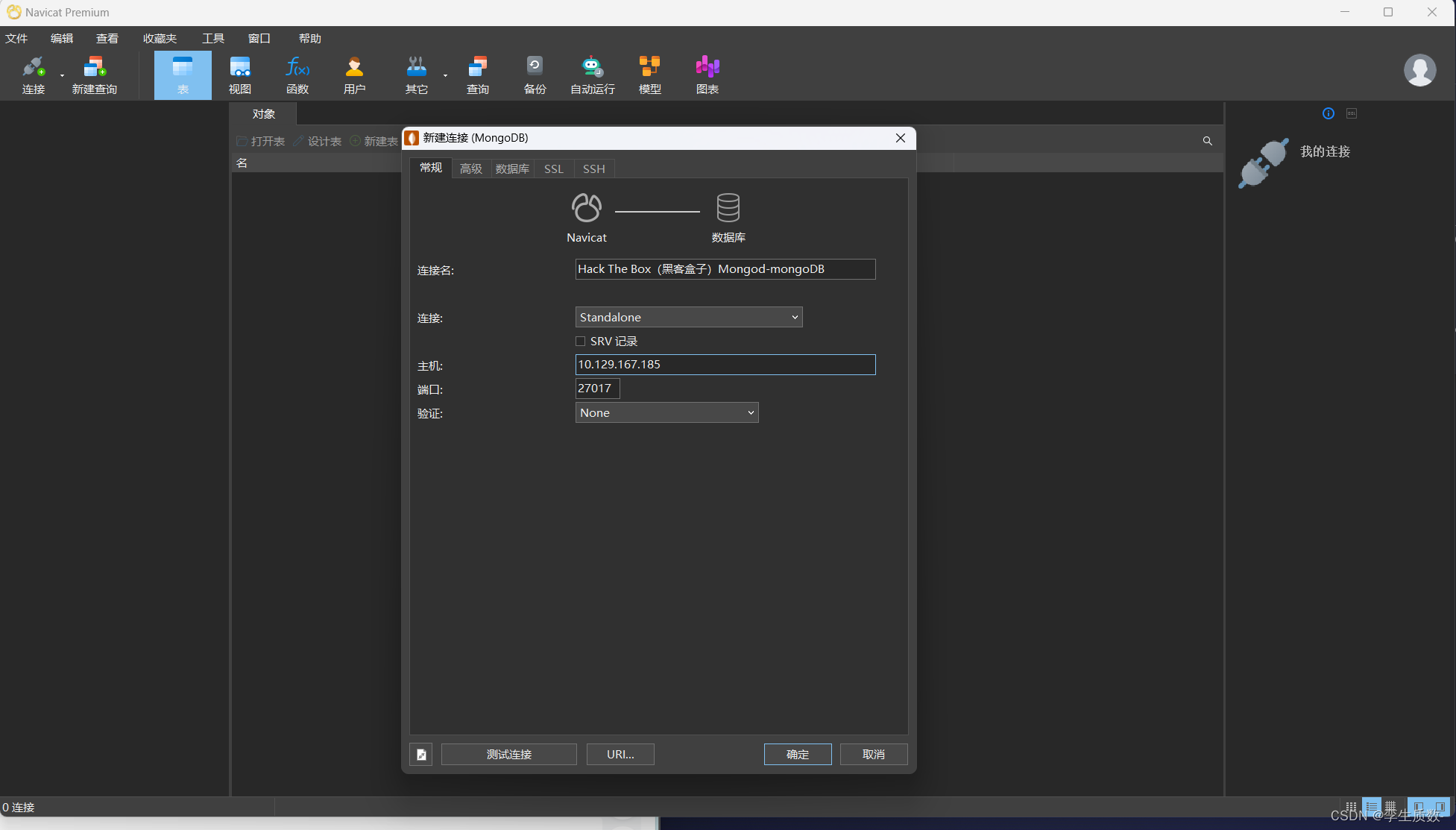Select the 表 (Table) toolbar icon
The width and height of the screenshot is (1456, 830).
(x=183, y=75)
